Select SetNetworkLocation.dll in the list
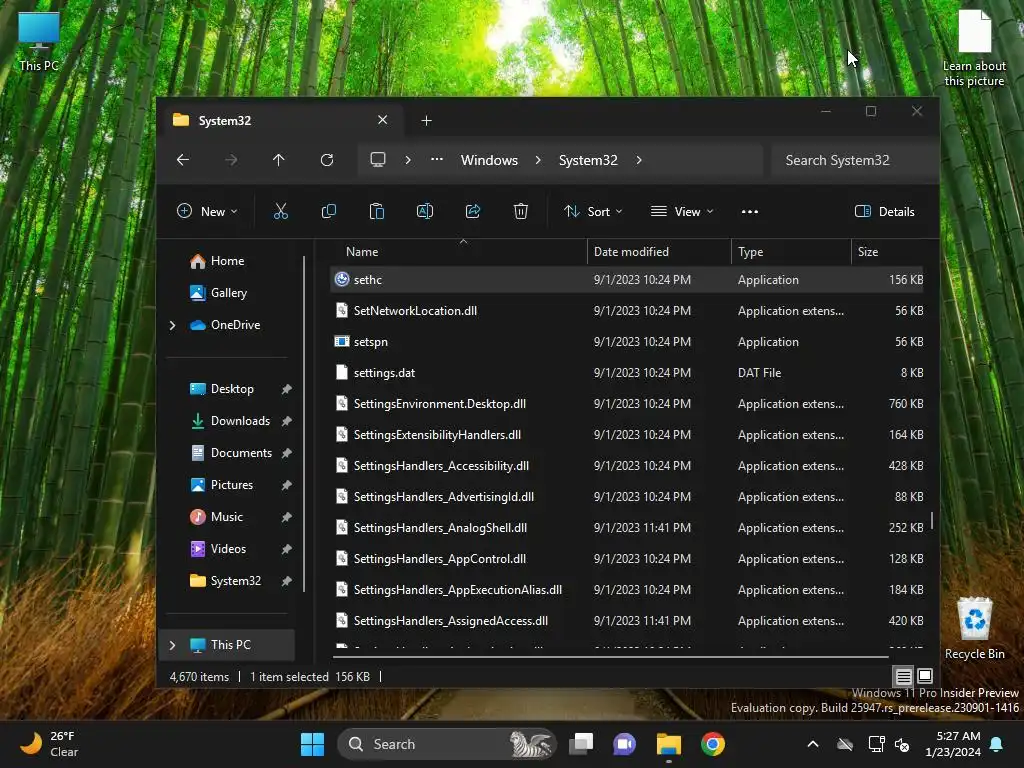This screenshot has height=768, width=1024. pyautogui.click(x=627, y=311)
